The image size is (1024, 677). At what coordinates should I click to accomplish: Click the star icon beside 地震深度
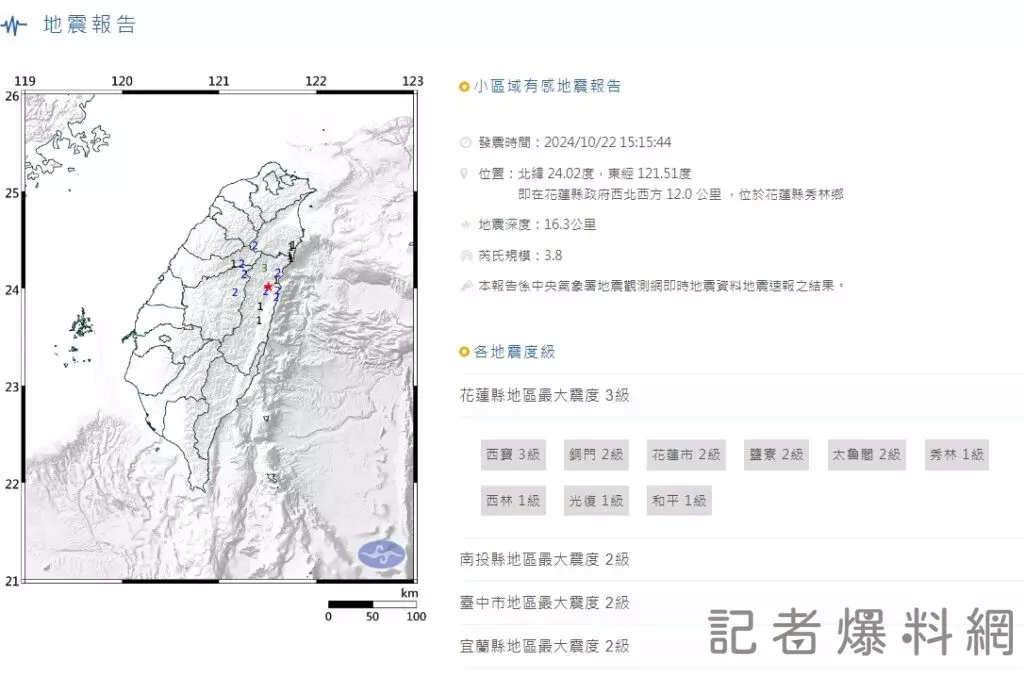point(464,225)
